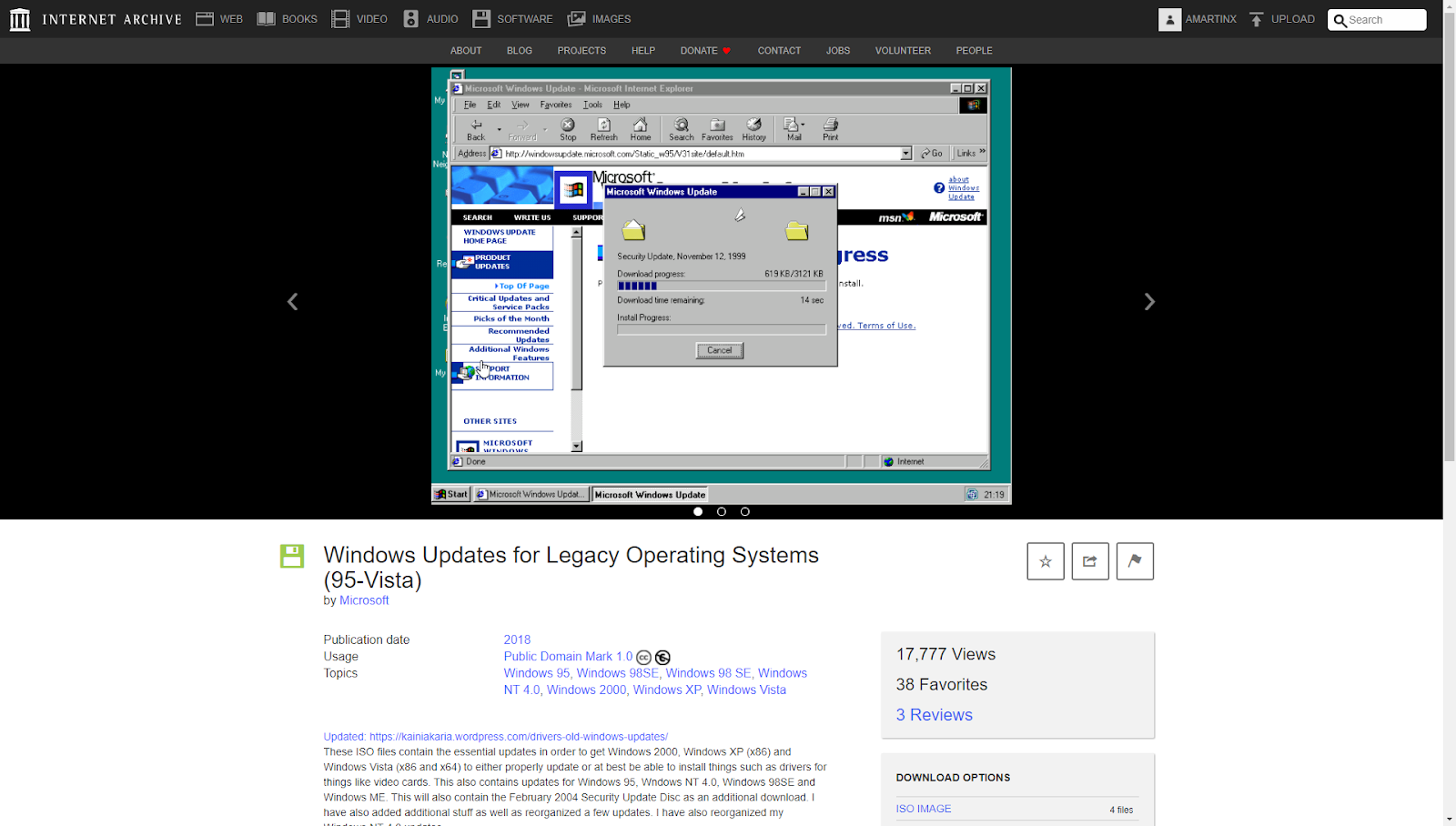The width and height of the screenshot is (1456, 826).
Task: Open the ISO IMAGE download option
Action: tap(924, 809)
